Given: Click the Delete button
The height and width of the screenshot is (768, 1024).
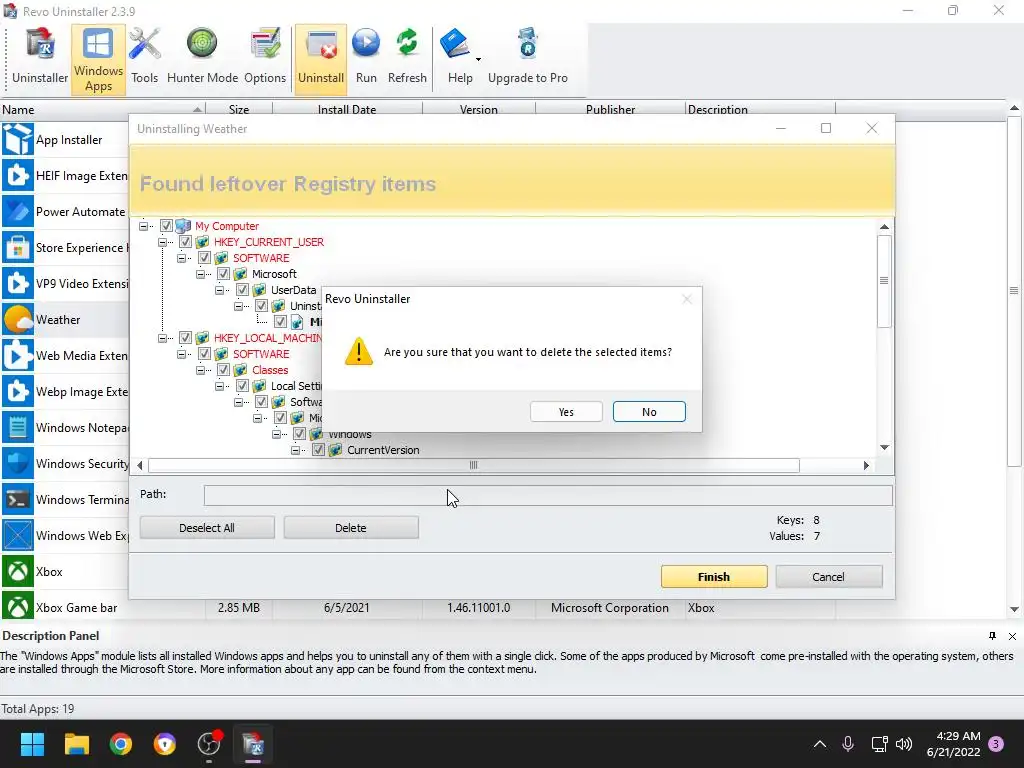Looking at the screenshot, I should (x=351, y=528).
